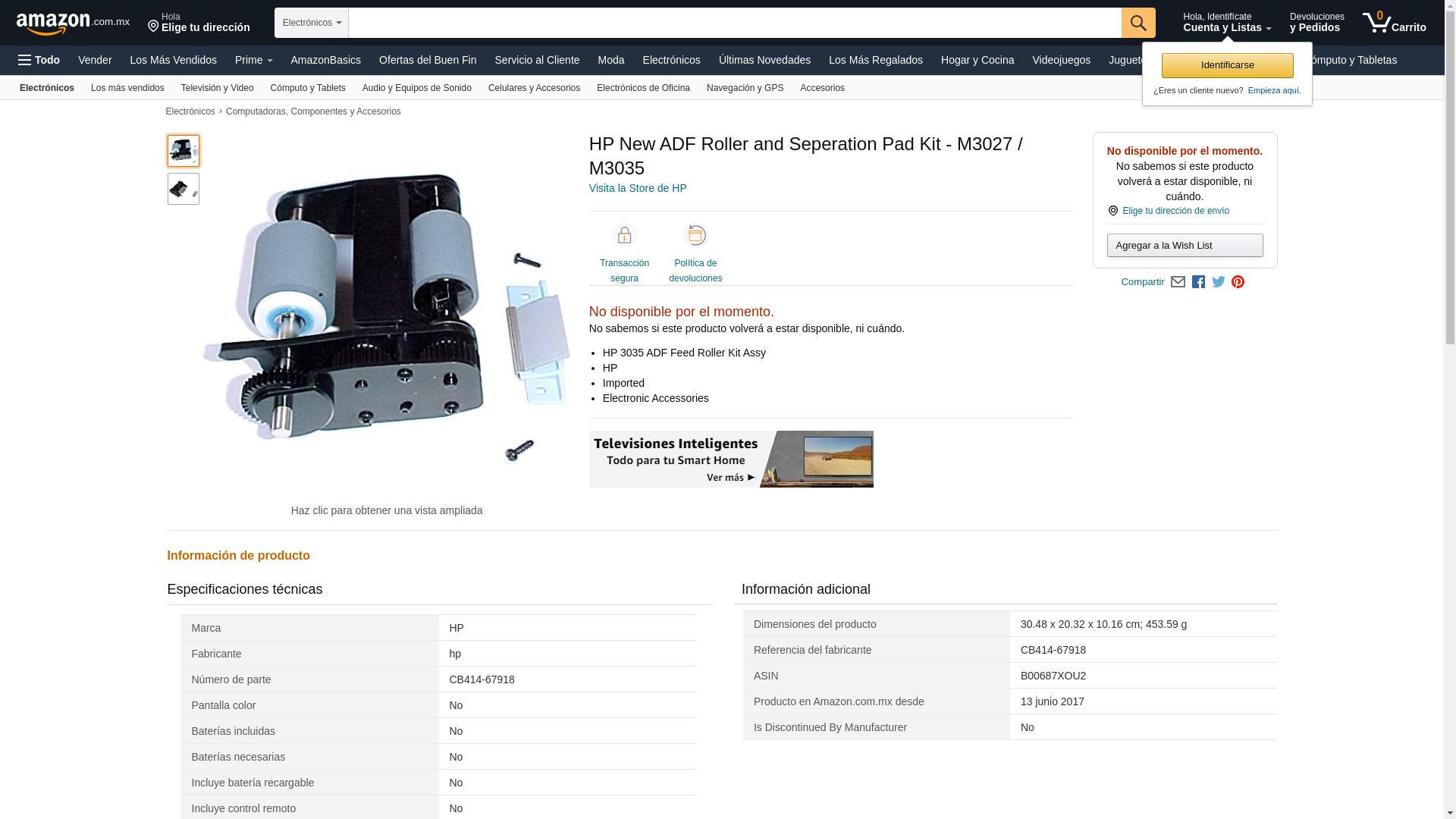Open Cuenta y Listas account dropdown
1456x819 pixels.
click(1226, 23)
